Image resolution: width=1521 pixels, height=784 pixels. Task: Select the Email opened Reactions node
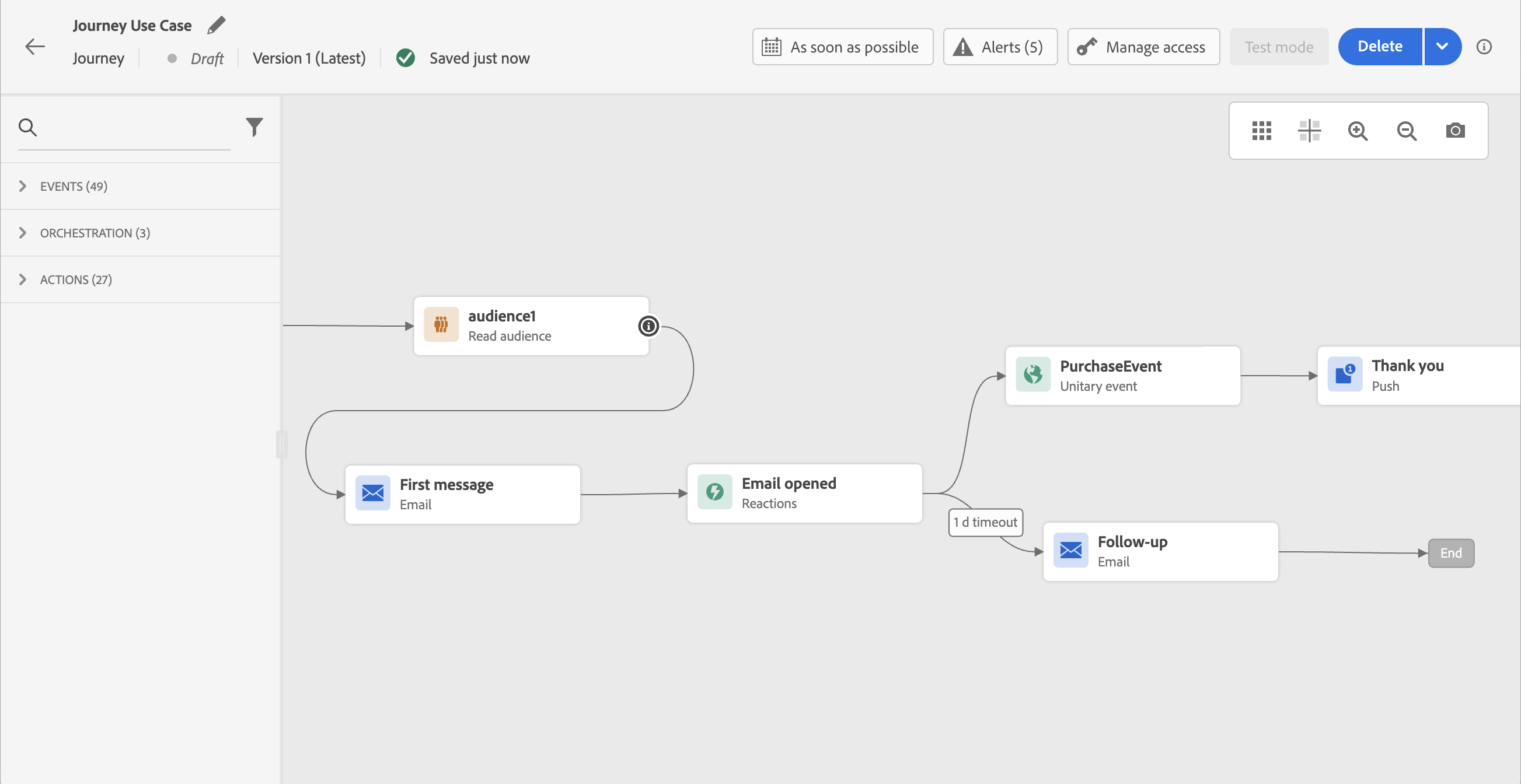click(x=804, y=493)
